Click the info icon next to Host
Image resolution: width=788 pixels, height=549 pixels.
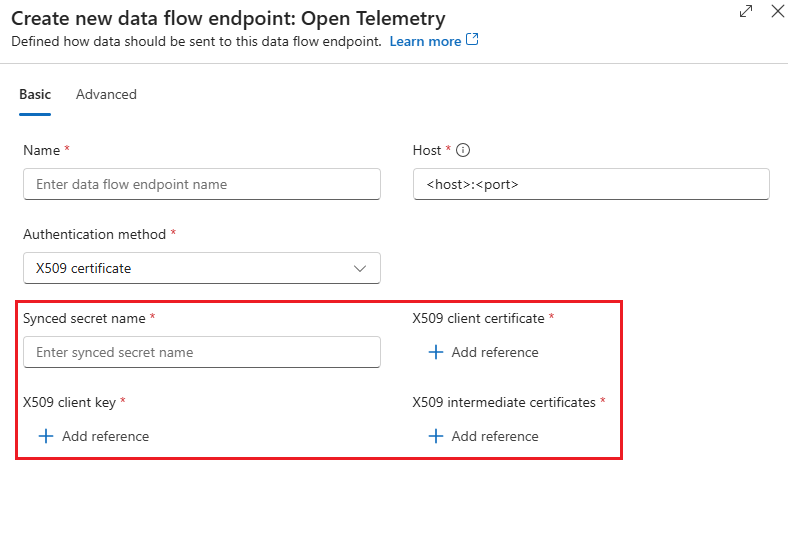pos(463,150)
